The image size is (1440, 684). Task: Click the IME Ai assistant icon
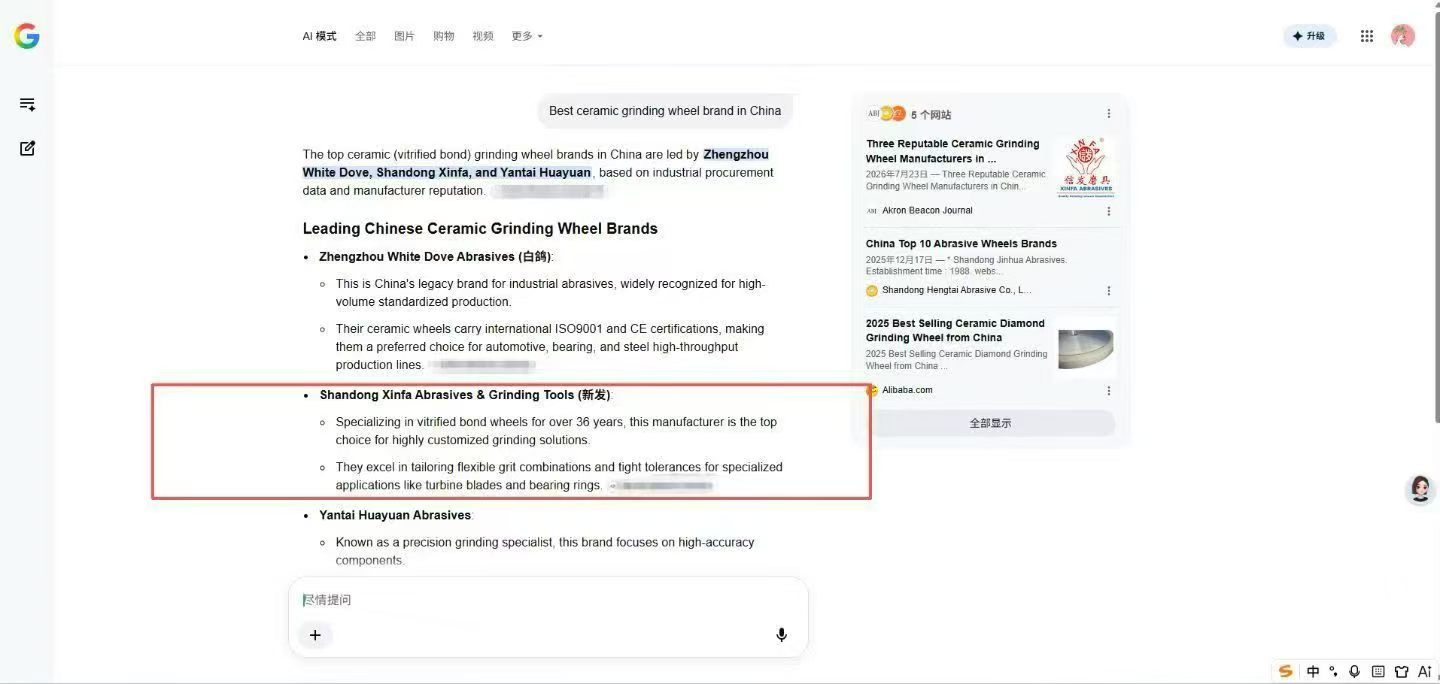point(1425,671)
